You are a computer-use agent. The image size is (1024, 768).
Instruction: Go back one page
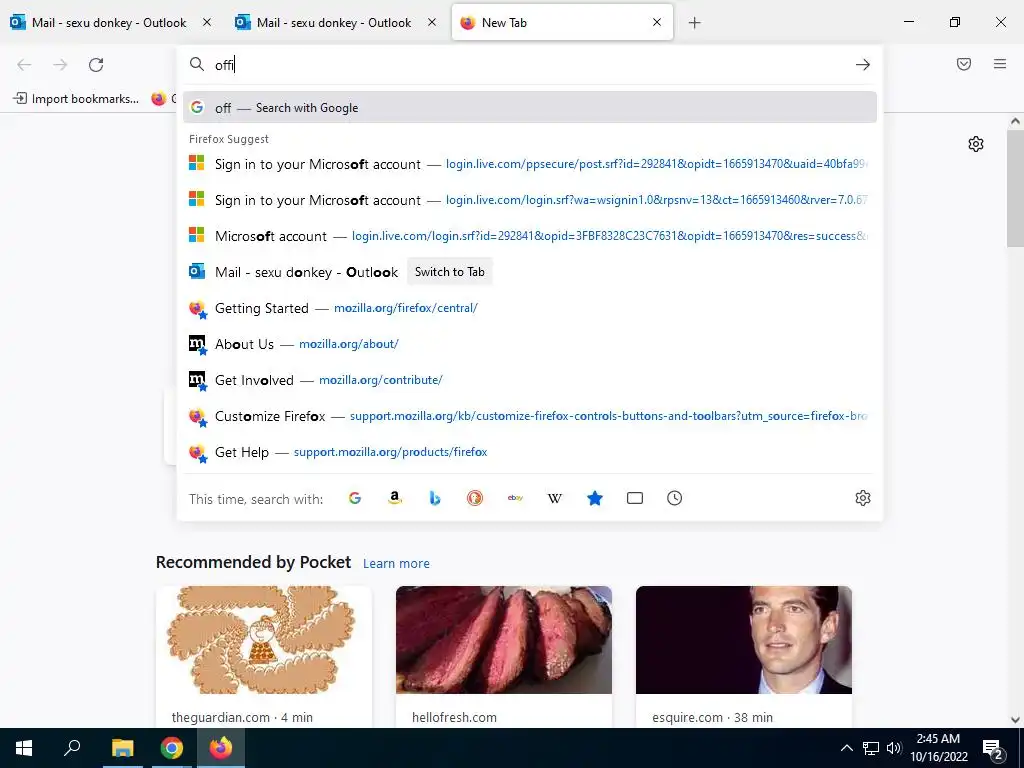tap(24, 65)
